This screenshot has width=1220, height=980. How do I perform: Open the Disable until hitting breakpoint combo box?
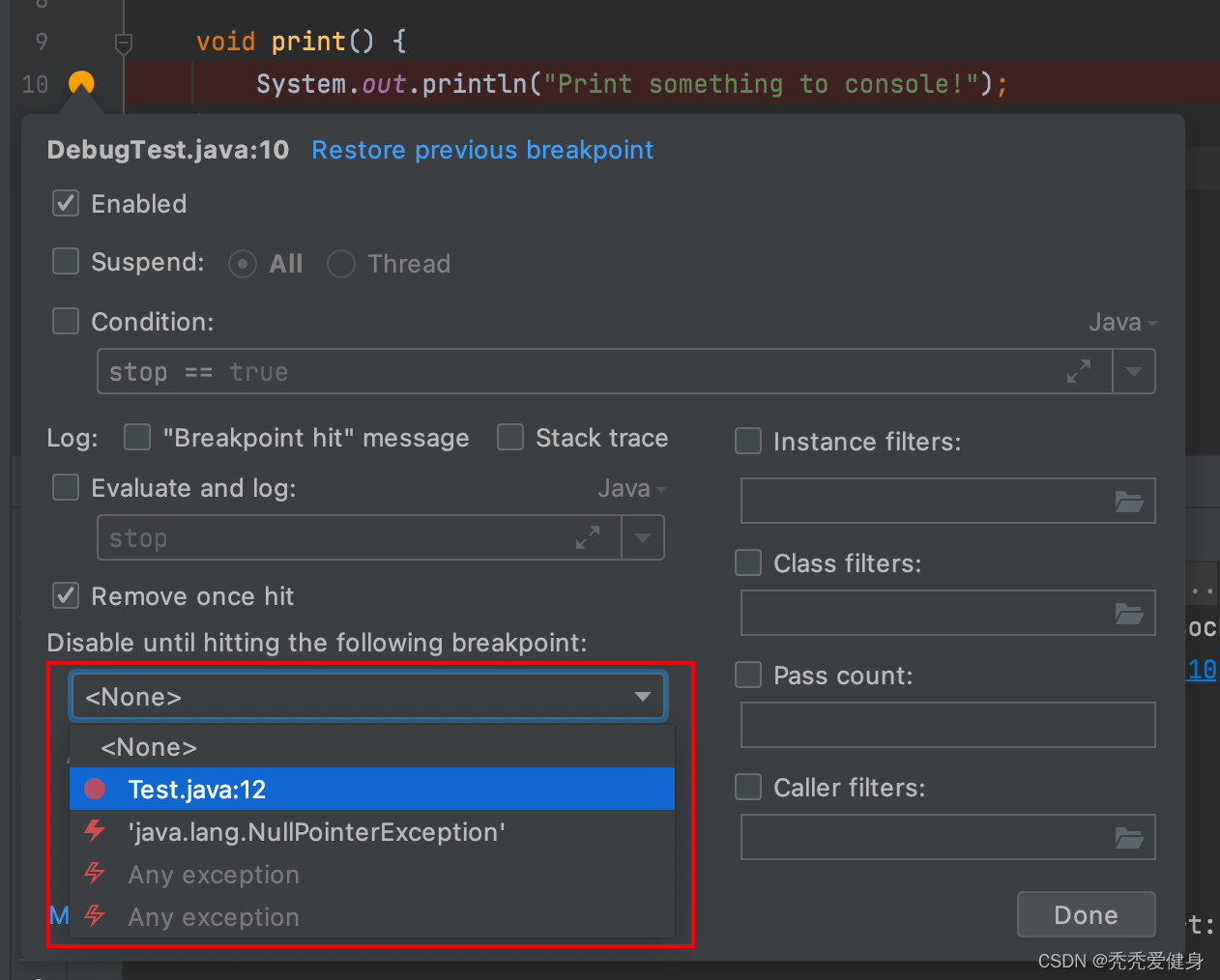click(x=367, y=697)
